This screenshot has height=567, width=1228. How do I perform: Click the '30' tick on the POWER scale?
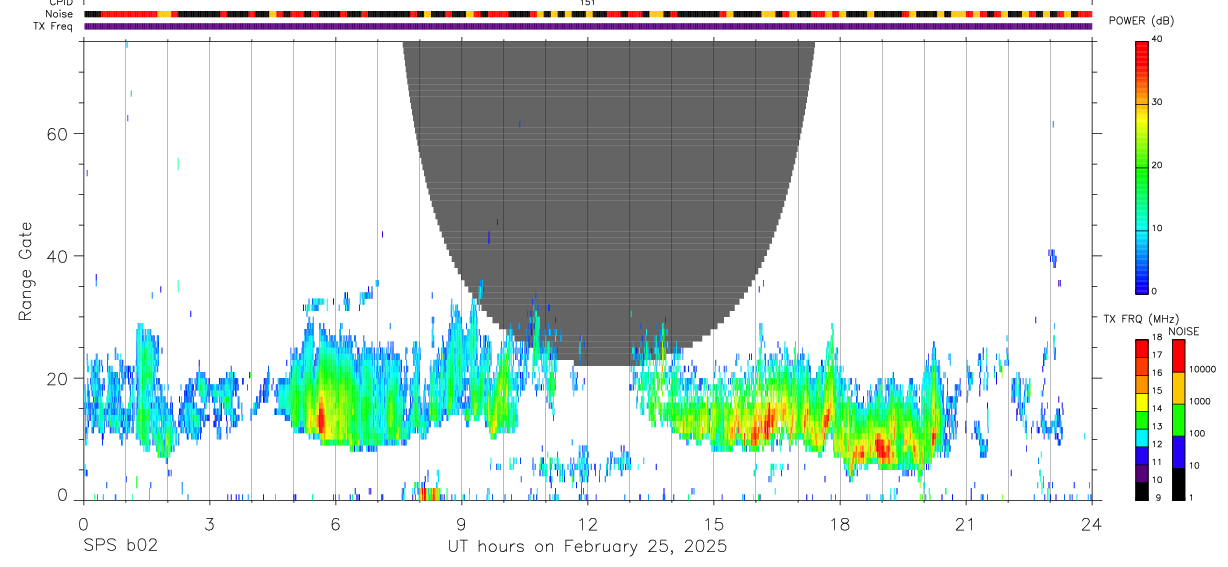(x=1157, y=103)
